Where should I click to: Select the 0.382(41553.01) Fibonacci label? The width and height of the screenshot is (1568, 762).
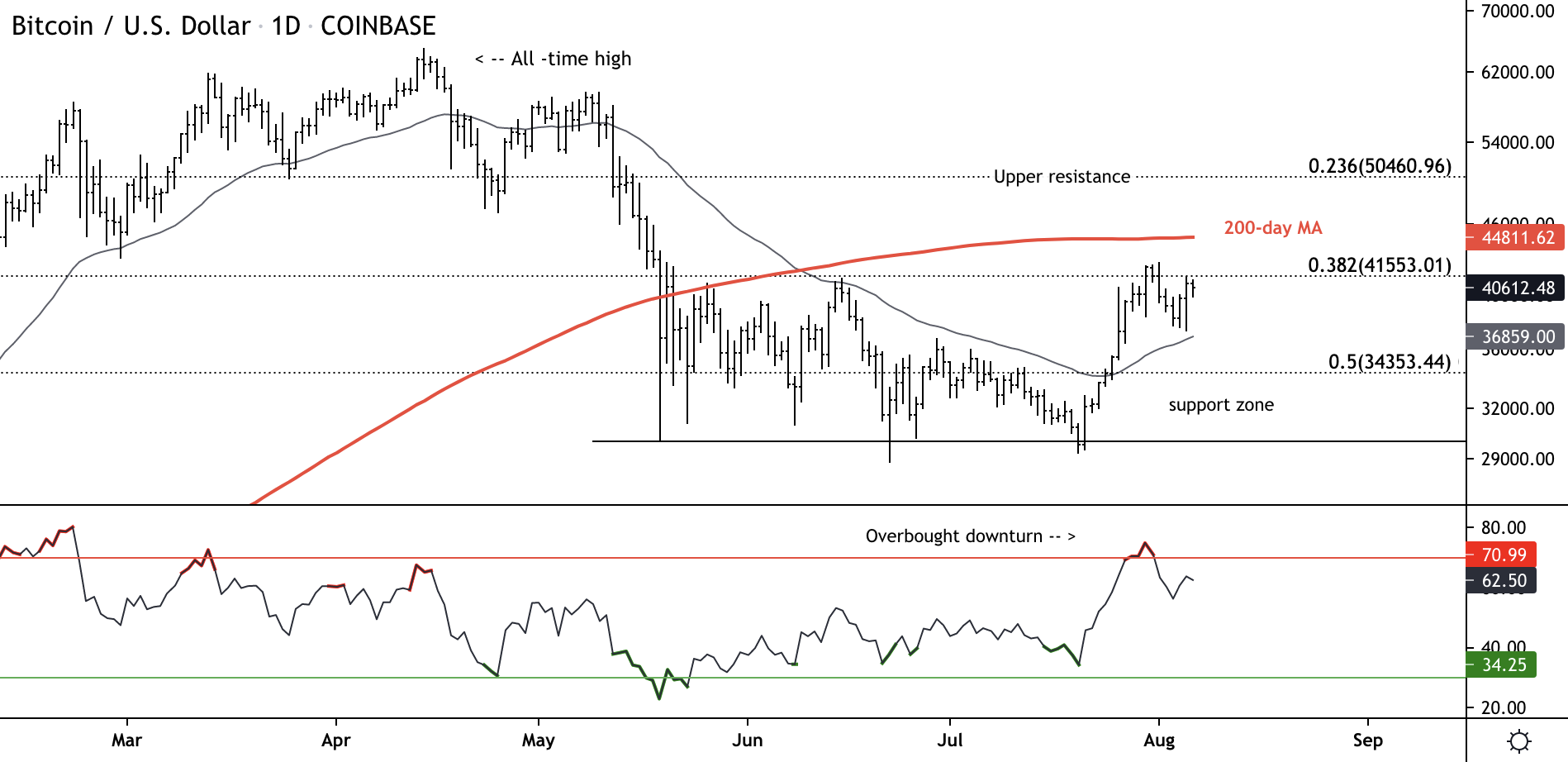tap(1380, 265)
